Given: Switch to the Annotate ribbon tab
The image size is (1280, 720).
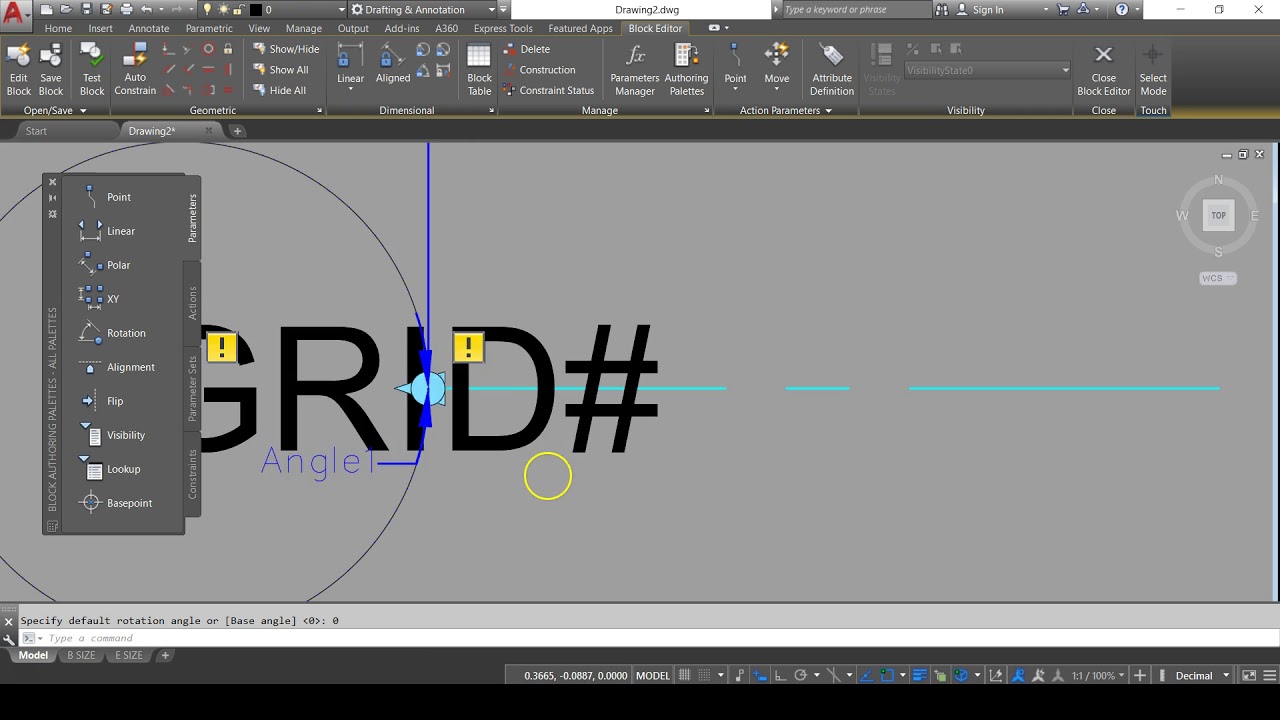Looking at the screenshot, I should coord(149,28).
